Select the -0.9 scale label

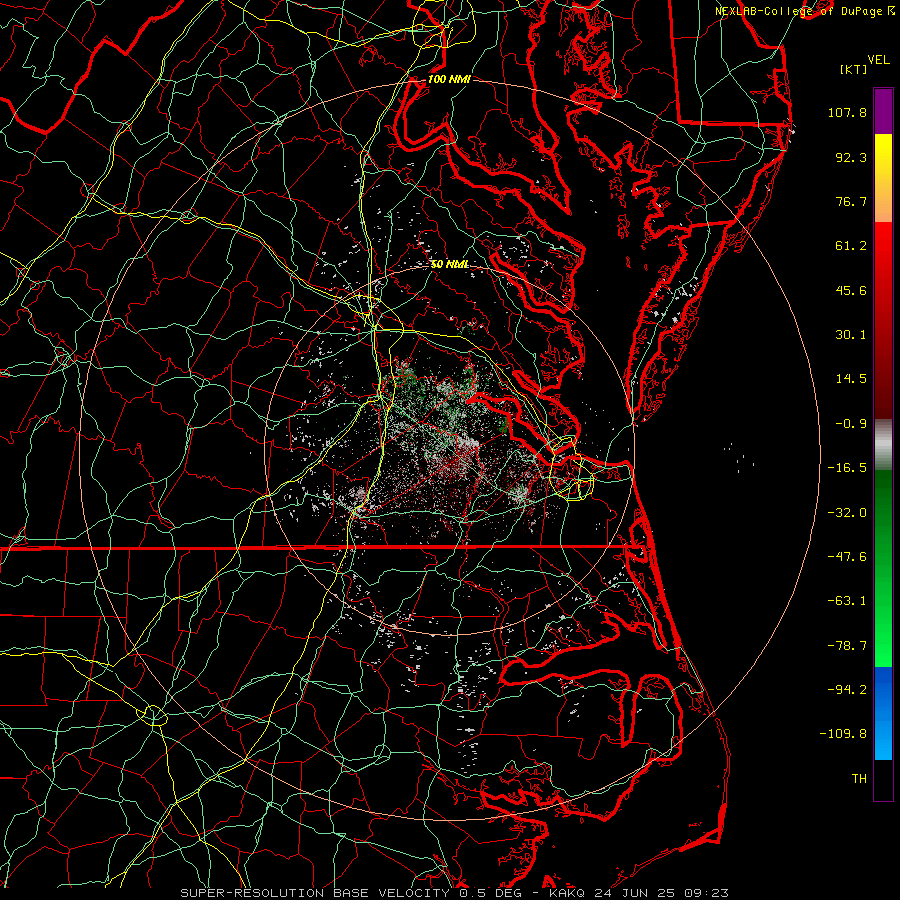(x=851, y=424)
